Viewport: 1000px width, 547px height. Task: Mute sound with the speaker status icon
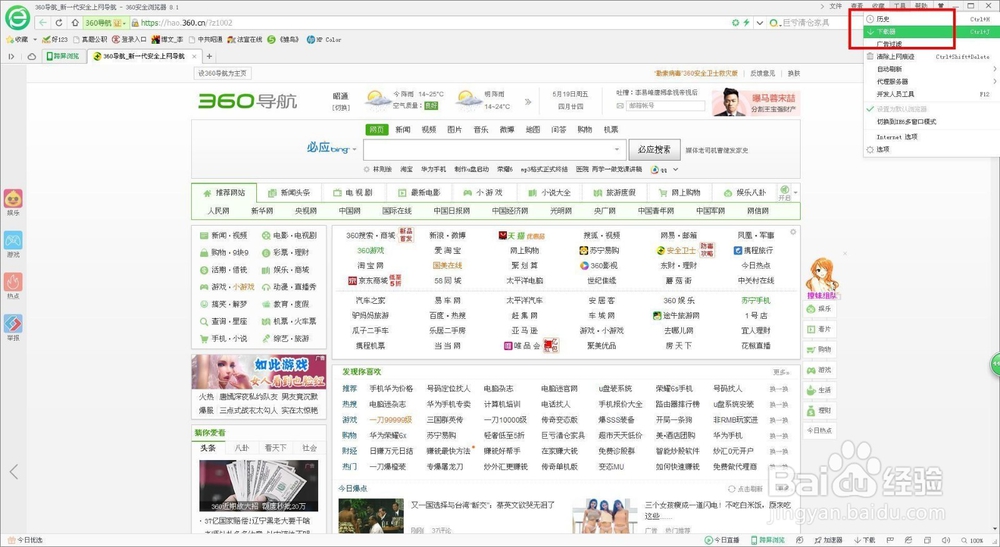click(946, 540)
